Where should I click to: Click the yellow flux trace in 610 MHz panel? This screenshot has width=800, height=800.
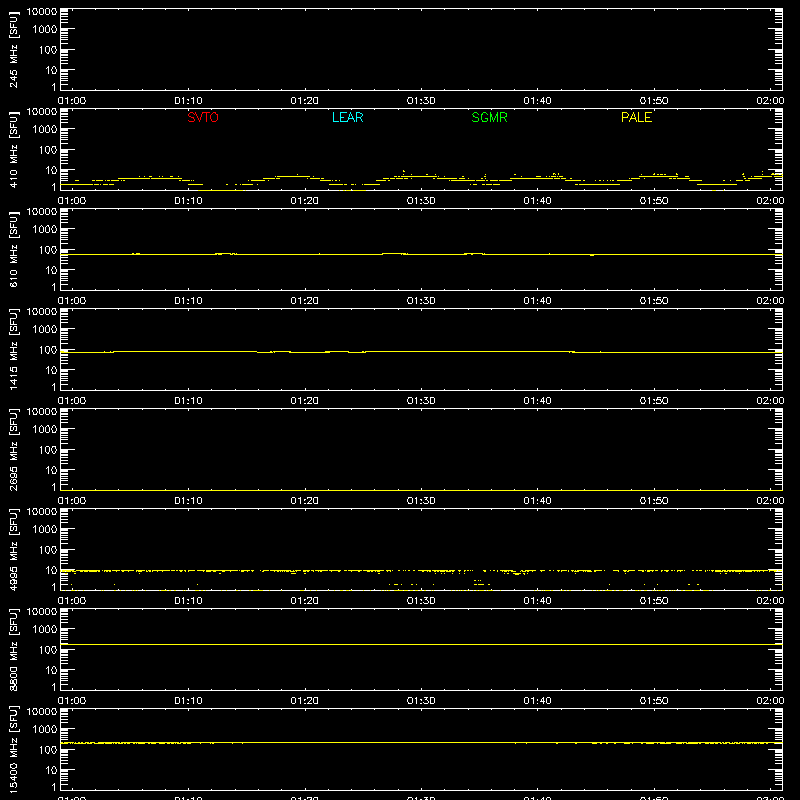coord(421,254)
